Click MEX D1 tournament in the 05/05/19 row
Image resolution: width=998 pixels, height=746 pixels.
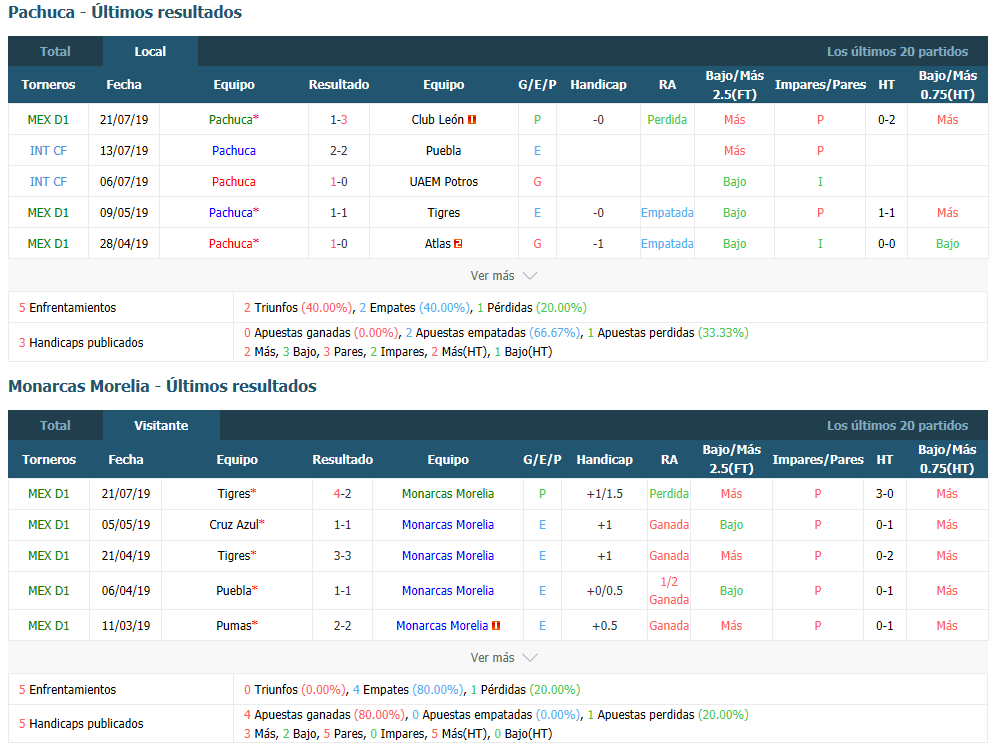tap(48, 524)
